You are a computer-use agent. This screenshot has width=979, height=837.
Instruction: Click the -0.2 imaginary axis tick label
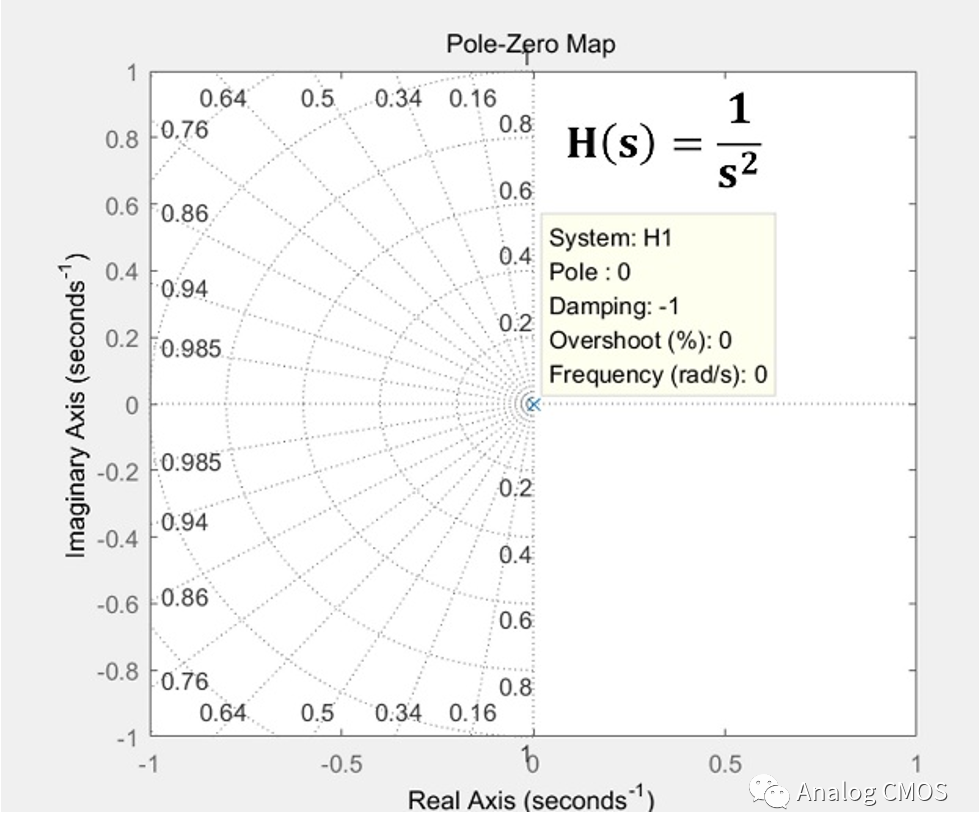[x=119, y=471]
